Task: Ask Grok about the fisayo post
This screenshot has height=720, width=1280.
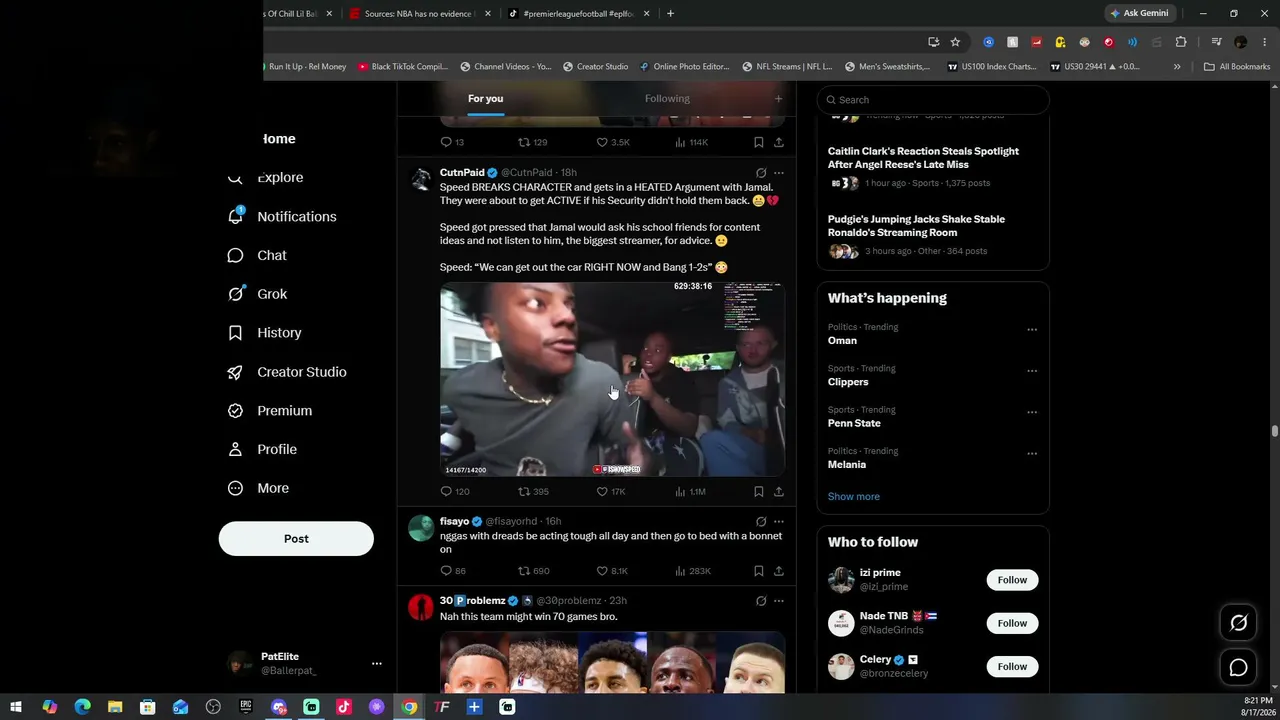Action: [x=761, y=522]
